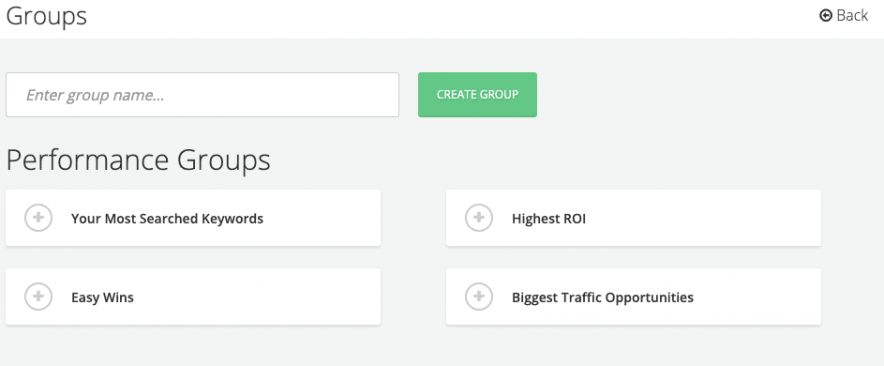Click the CREATE GROUP button
Screen dimensions: 884x366
tap(478, 95)
